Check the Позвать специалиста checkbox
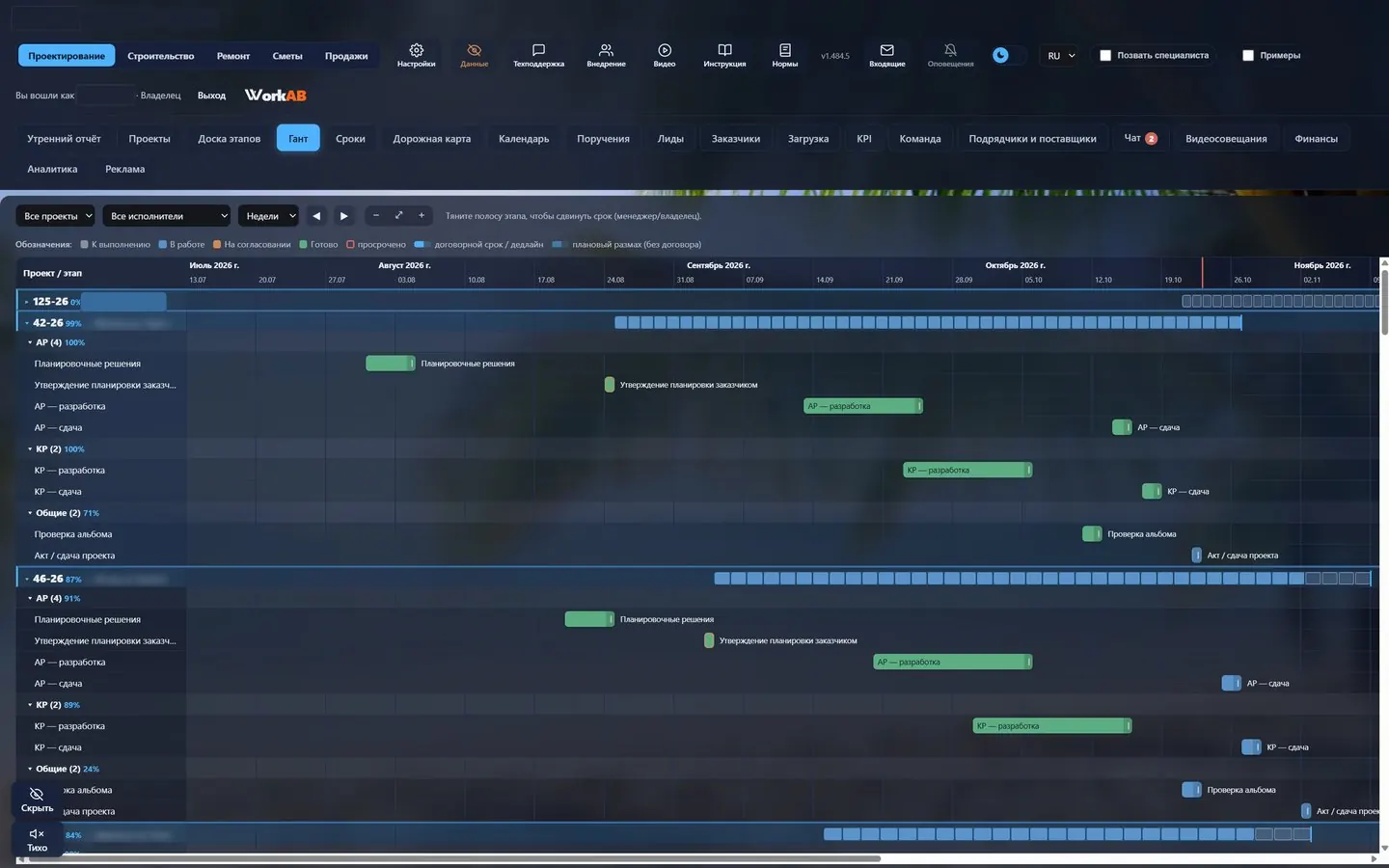The width and height of the screenshot is (1389, 868). point(1105,55)
